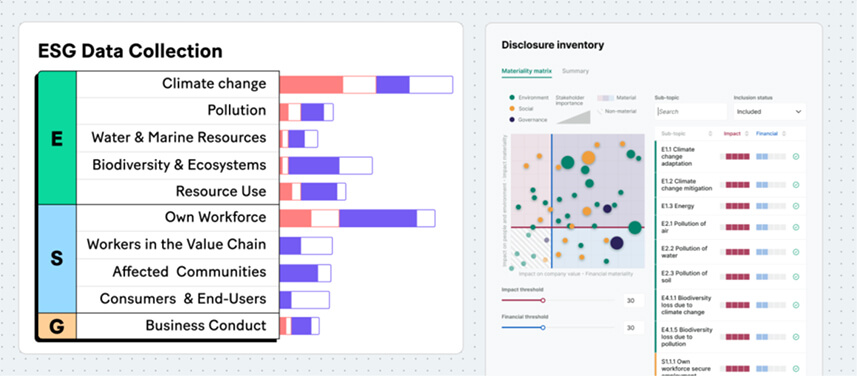Viewport: 857px width, 376px height.
Task: Toggle included checkmark for E1.1 Climate change adaptation
Action: tap(796, 156)
